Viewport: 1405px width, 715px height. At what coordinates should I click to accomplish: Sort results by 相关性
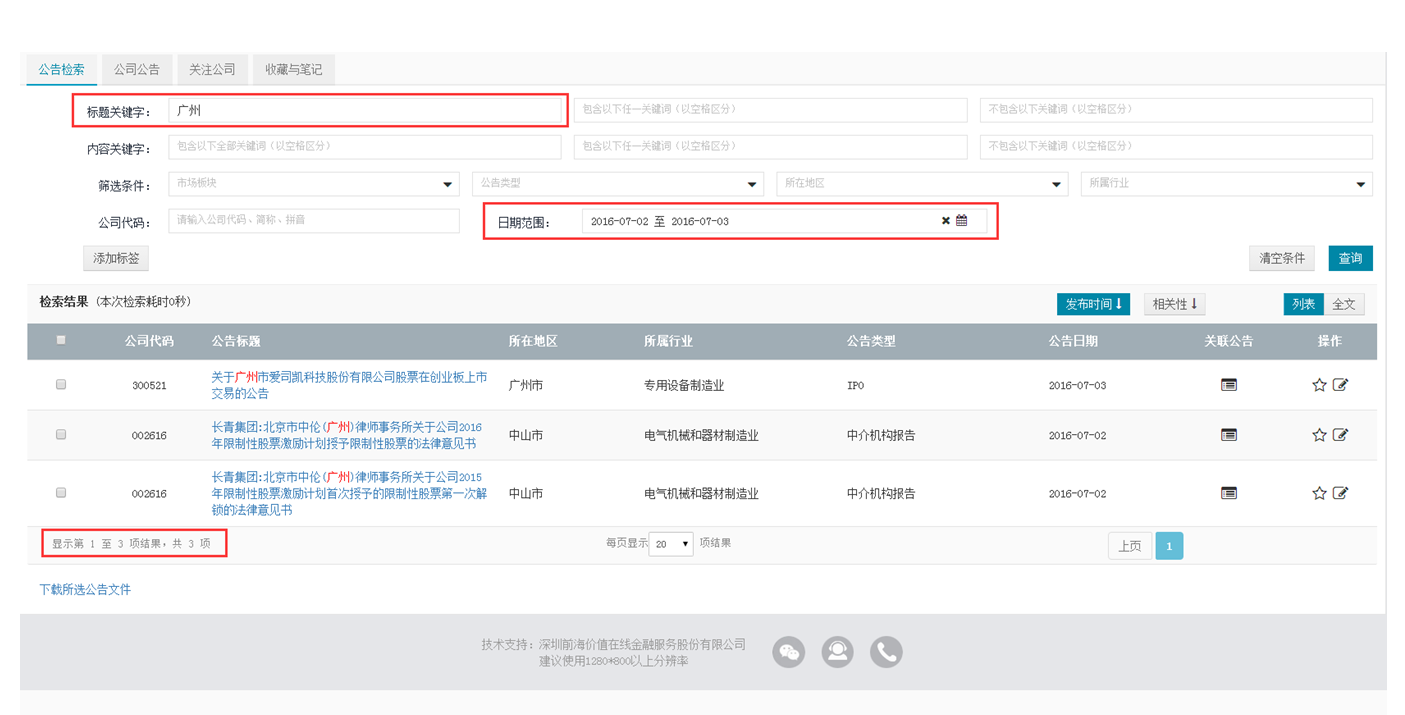(x=1175, y=304)
